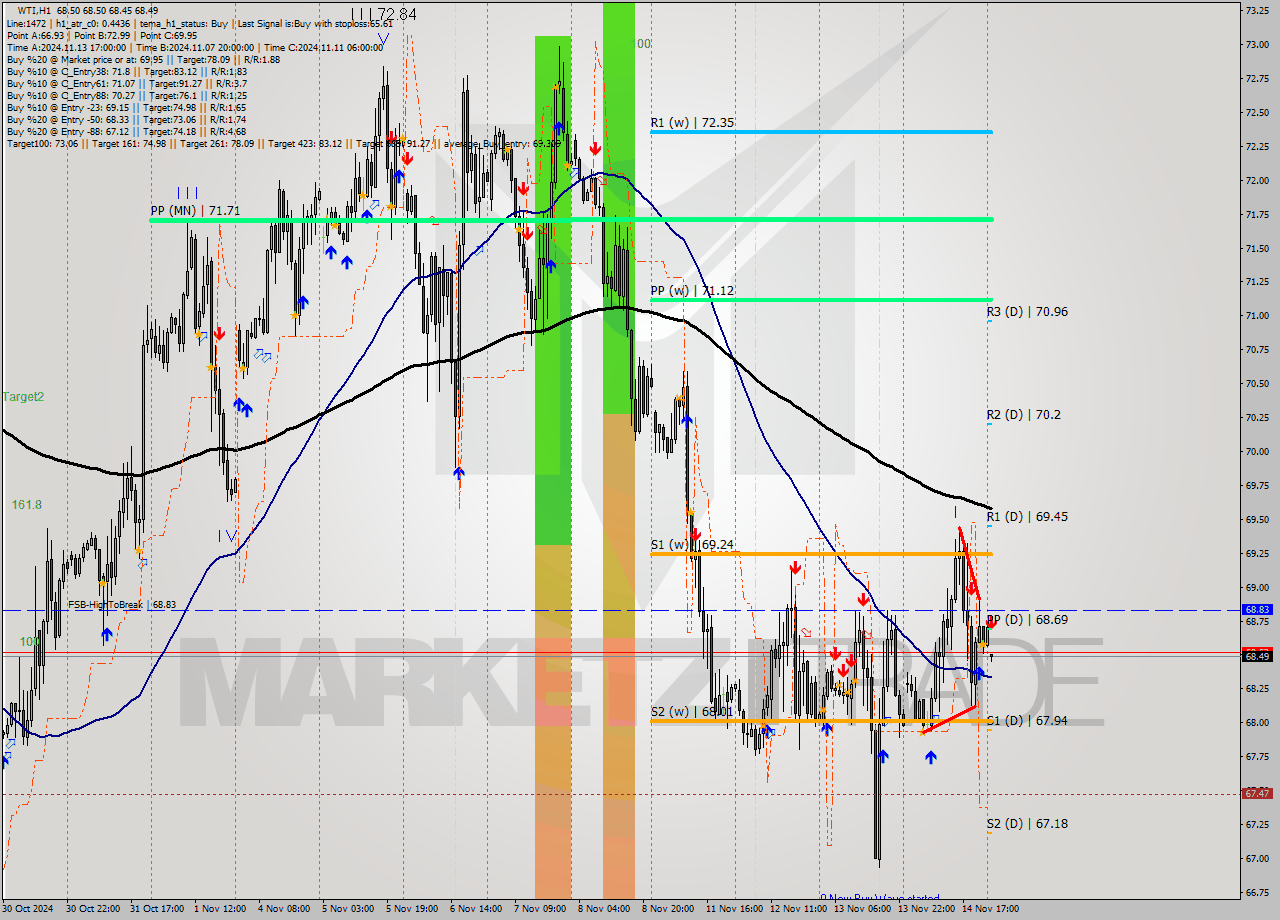Click the 'R3 (D) | 70.96' label
This screenshot has width=1280, height=920.
point(1027,312)
